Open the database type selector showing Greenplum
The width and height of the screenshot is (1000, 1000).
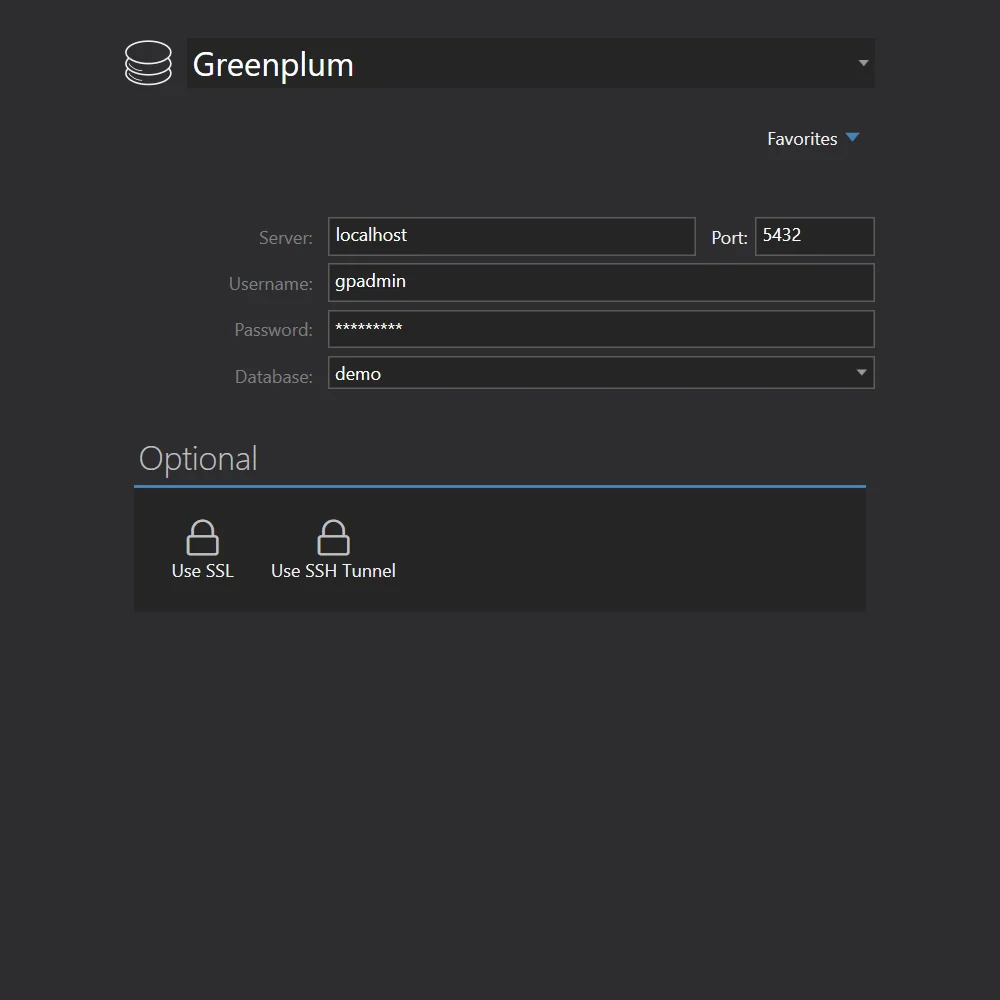point(530,62)
